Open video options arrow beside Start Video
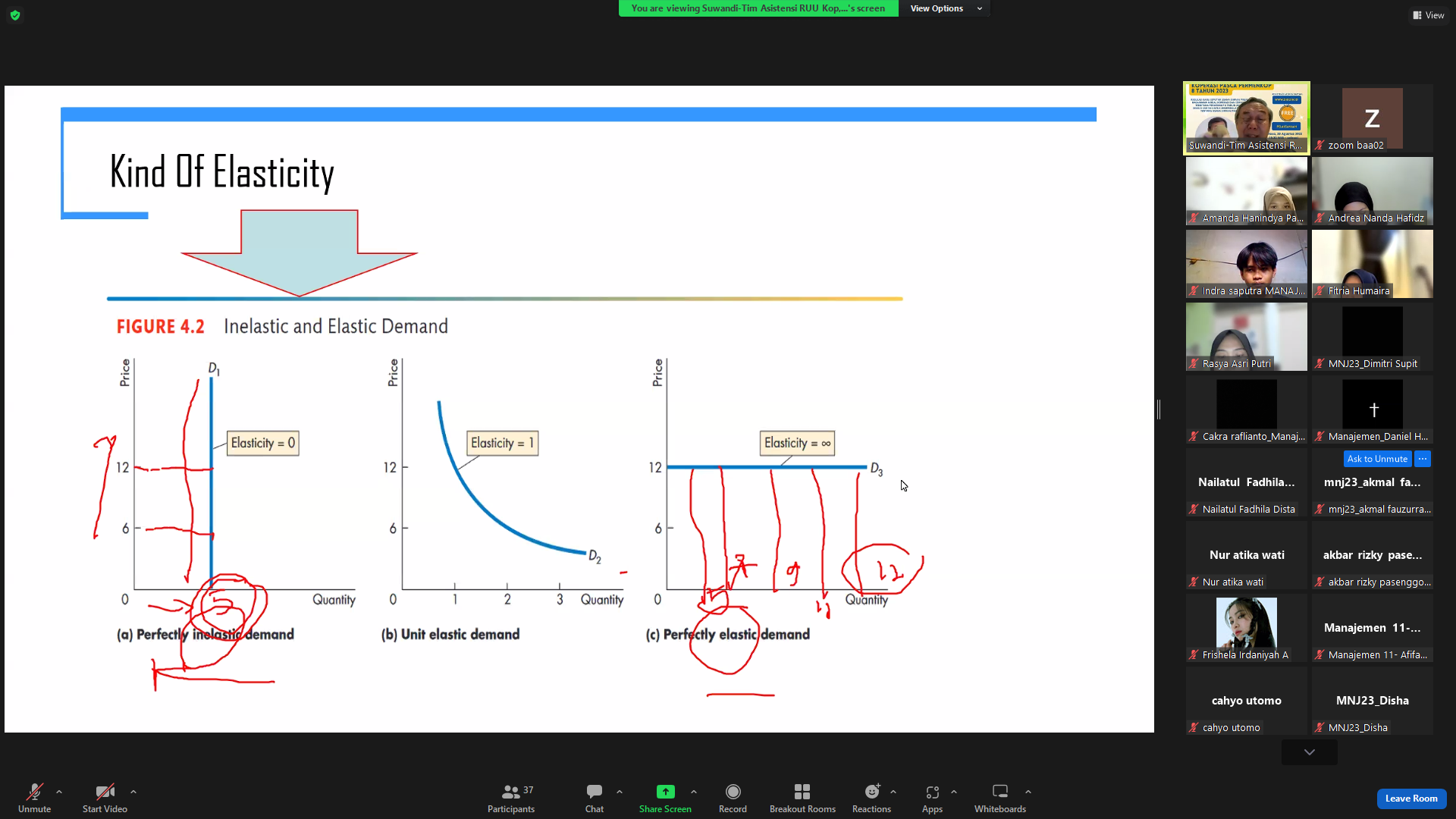This screenshot has height=819, width=1456. point(133,792)
